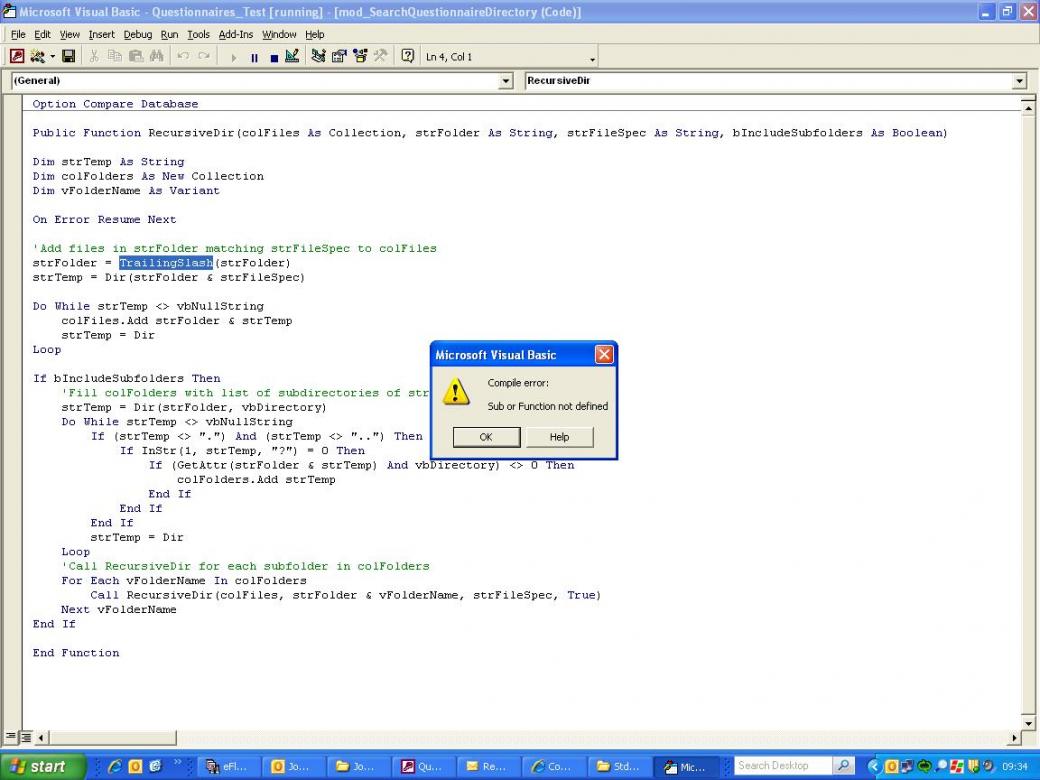Click the Visual Basic window icon in menu bar

point(9,11)
